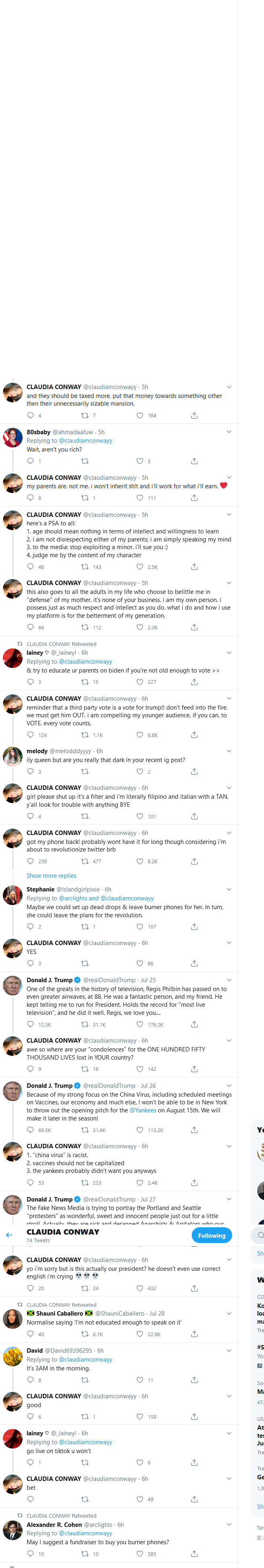Toggle the Following button
This screenshot has width=264, height=1568.
(212, 1235)
